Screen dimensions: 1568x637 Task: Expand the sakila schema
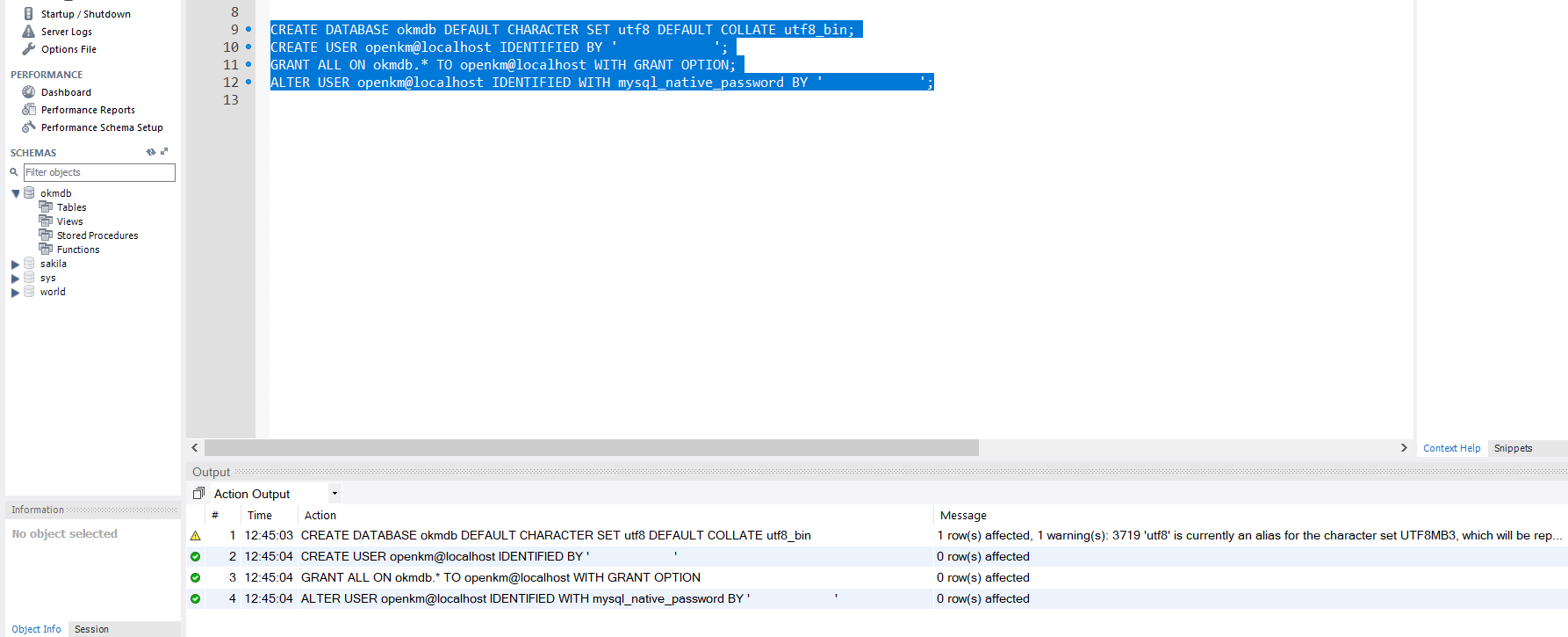15,264
